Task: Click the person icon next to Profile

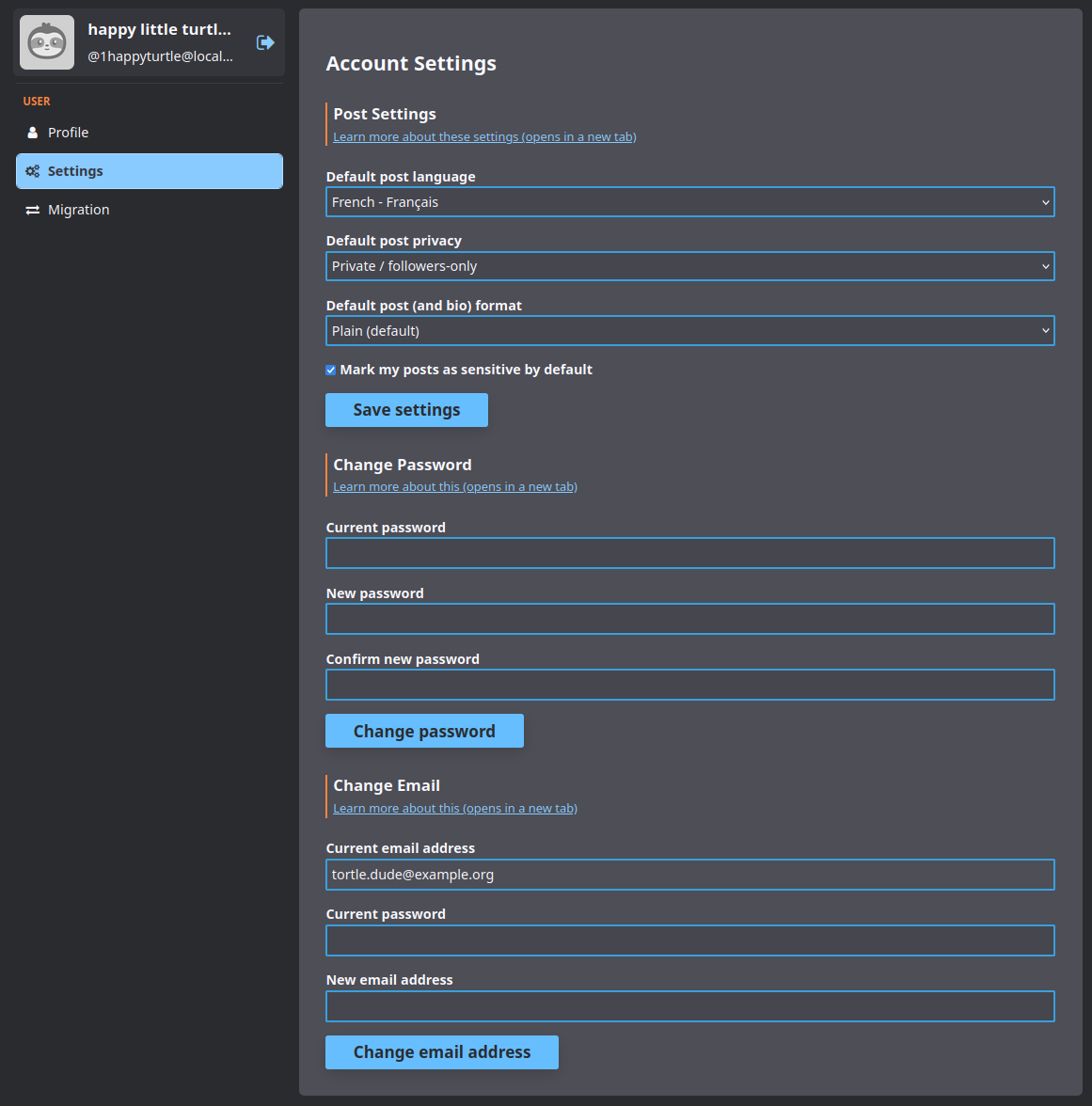Action: pyautogui.click(x=33, y=133)
